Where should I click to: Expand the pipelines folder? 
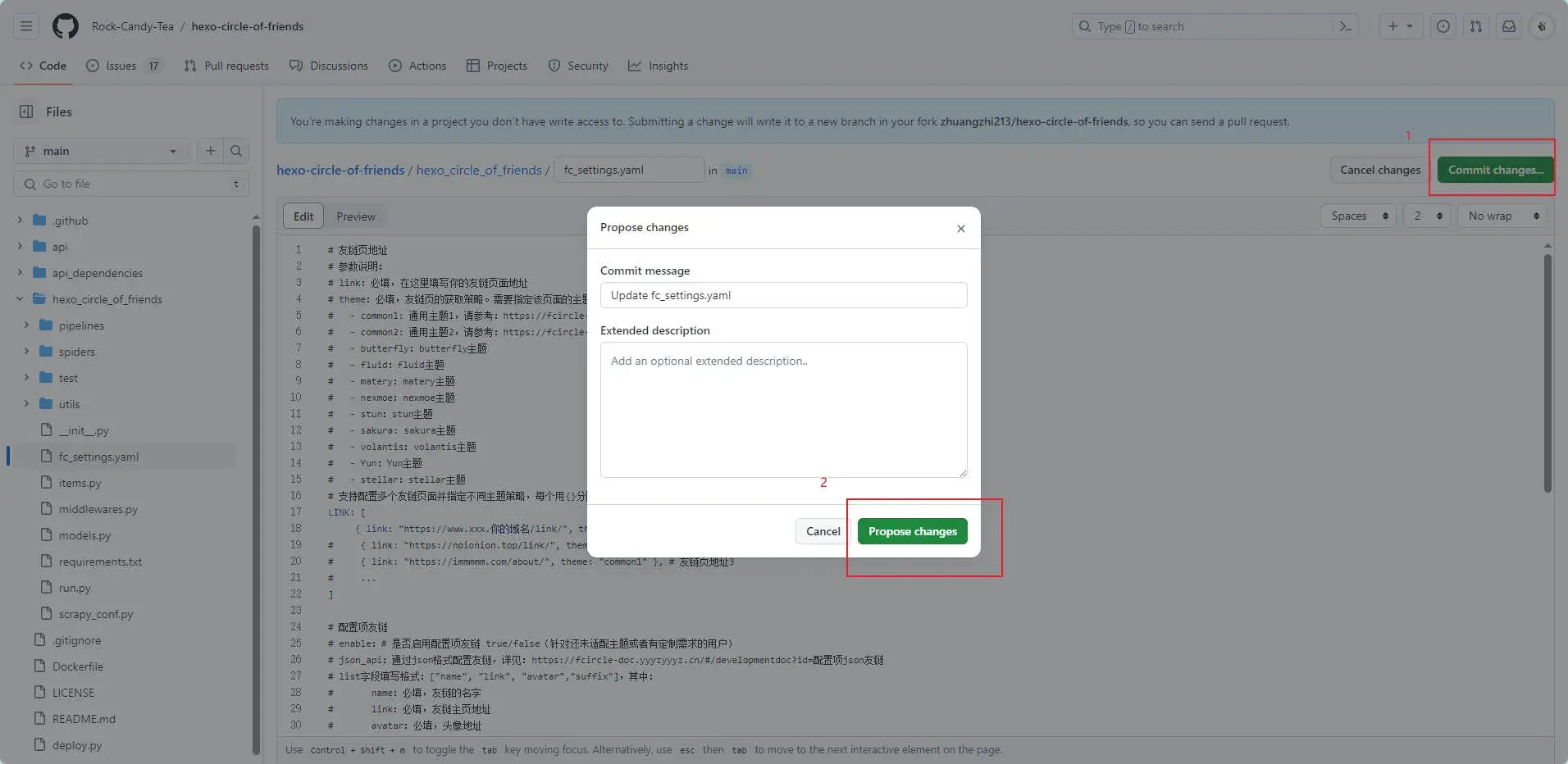tap(26, 325)
